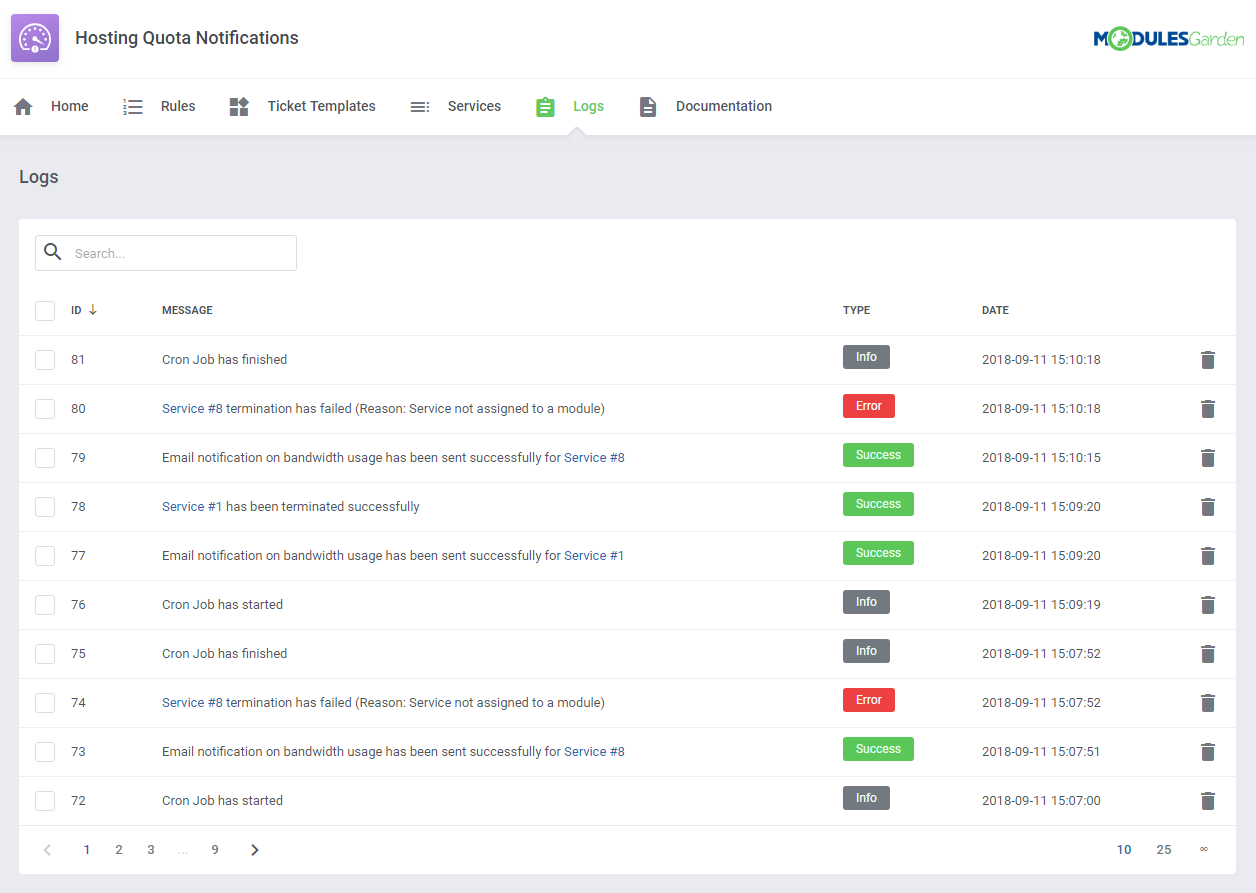Go to page 1 of logs

pyautogui.click(x=87, y=850)
